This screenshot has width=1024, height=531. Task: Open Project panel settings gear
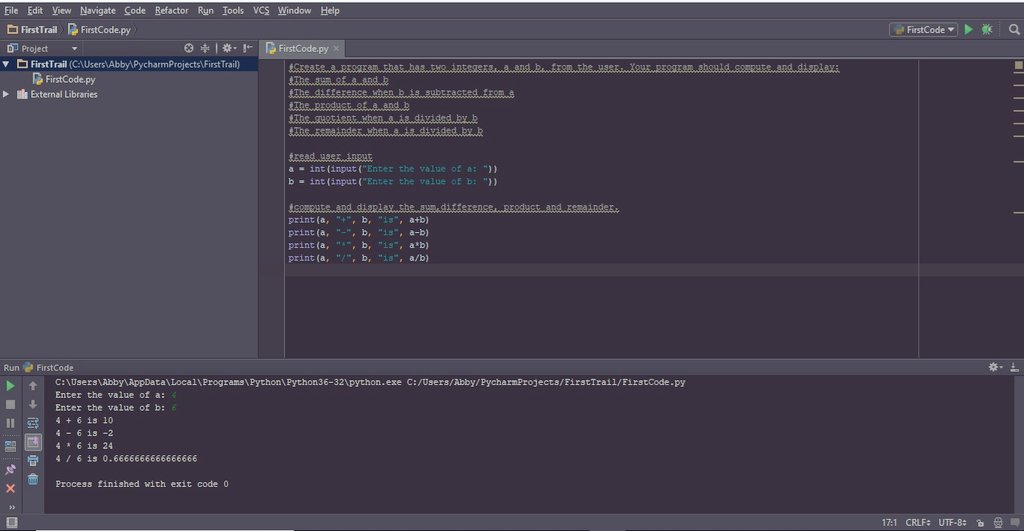tap(228, 48)
